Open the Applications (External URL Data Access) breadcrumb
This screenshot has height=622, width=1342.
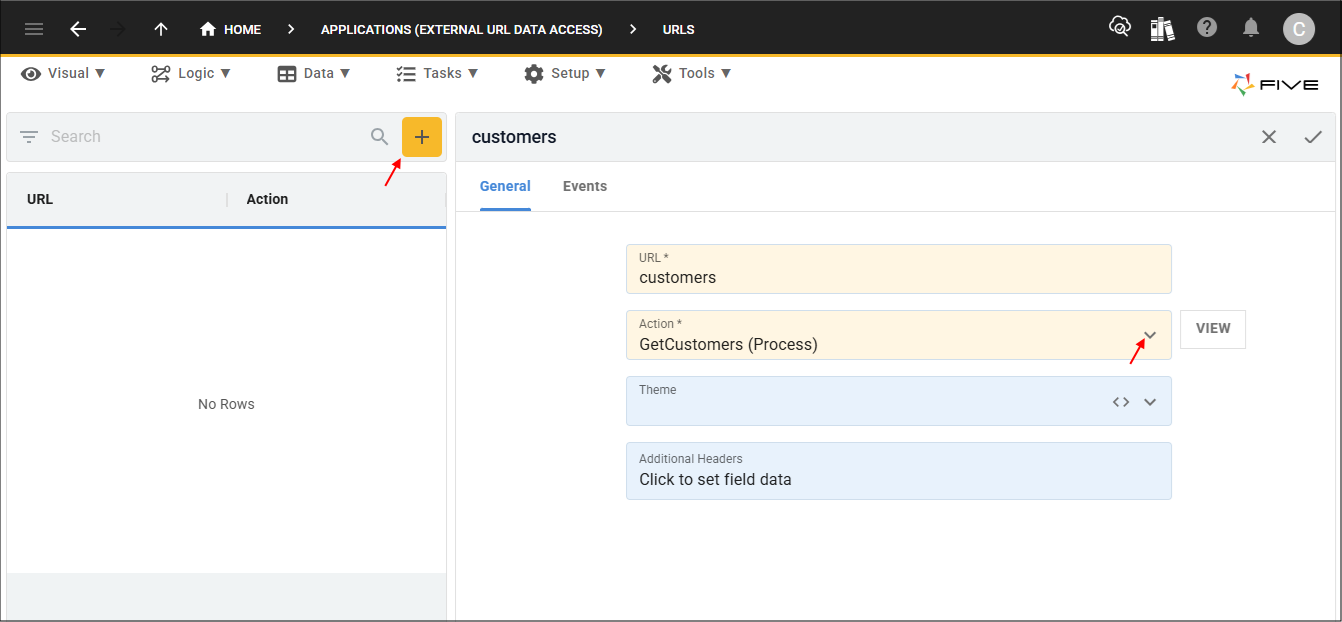tap(461, 29)
